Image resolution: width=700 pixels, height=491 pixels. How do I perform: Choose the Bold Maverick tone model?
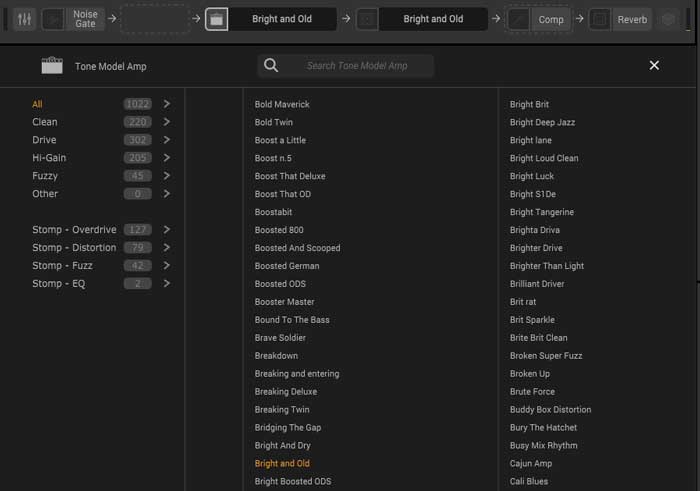[282, 104]
